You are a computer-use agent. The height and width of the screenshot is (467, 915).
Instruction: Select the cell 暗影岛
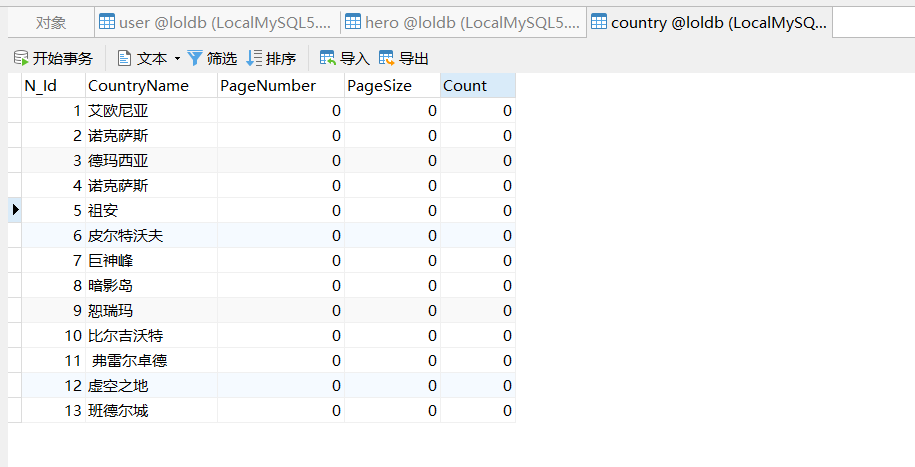[x=152, y=285]
